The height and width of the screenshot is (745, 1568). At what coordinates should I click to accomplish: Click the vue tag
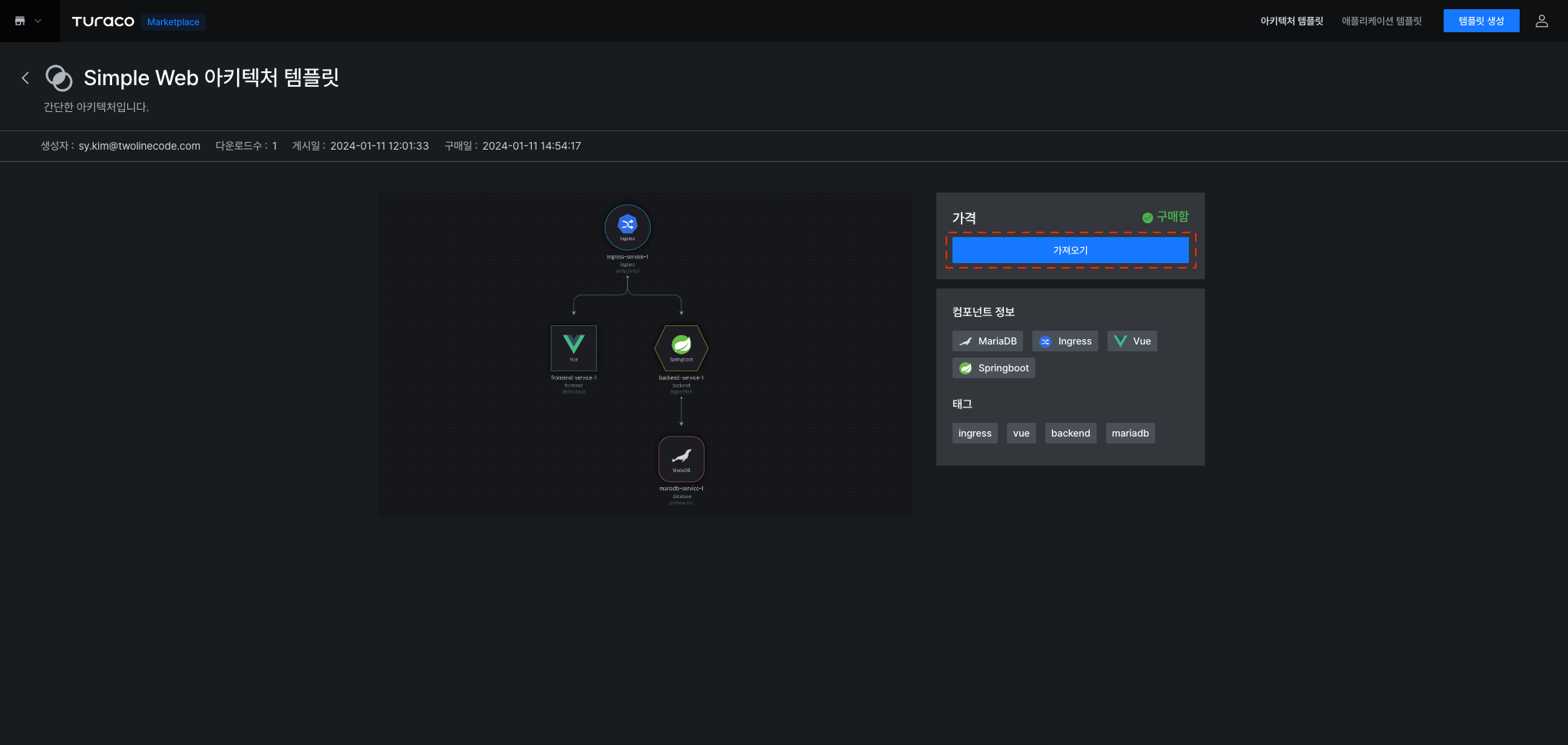pos(1022,433)
